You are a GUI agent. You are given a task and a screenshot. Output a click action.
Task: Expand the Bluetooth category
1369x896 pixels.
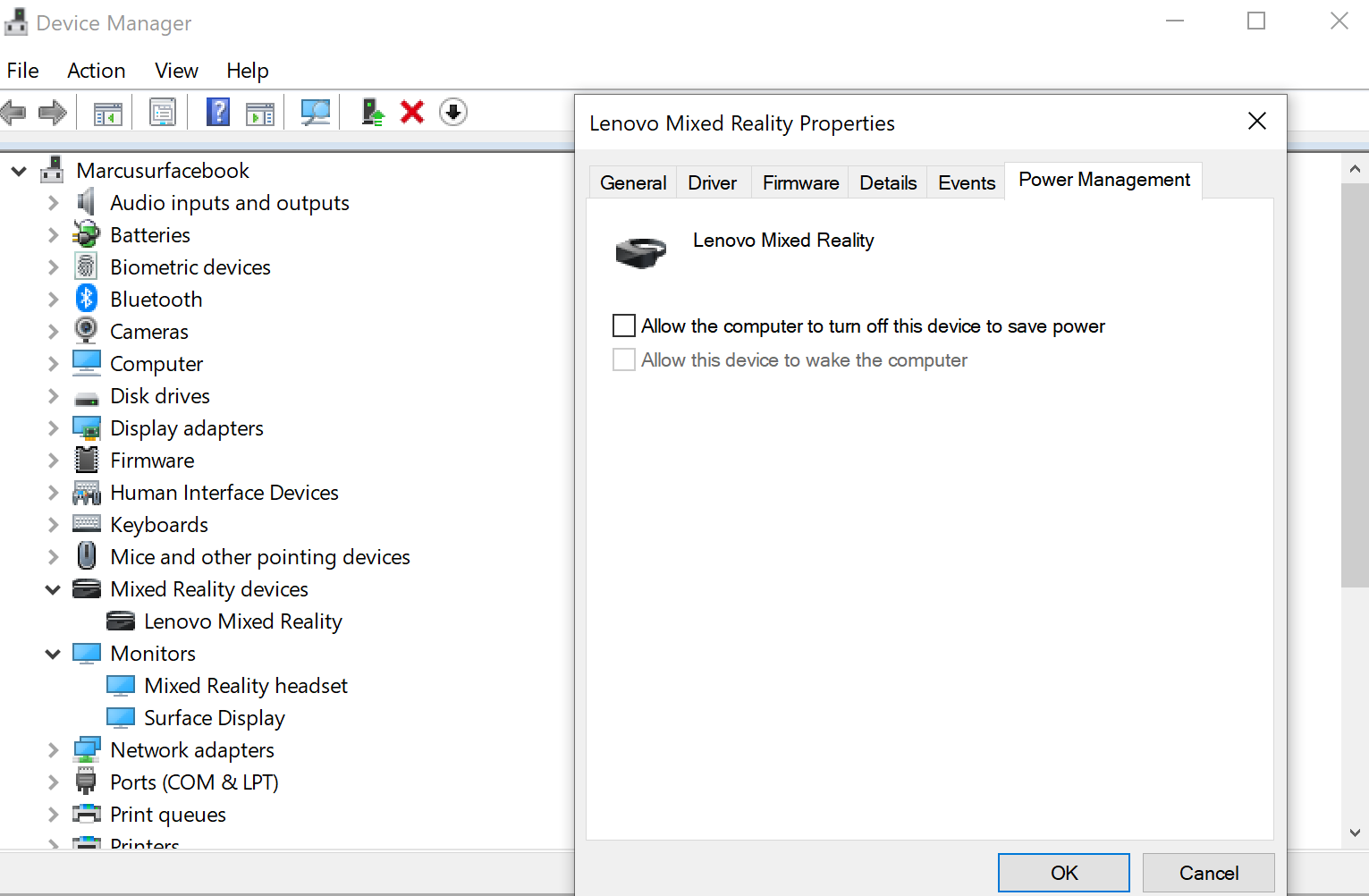[53, 300]
